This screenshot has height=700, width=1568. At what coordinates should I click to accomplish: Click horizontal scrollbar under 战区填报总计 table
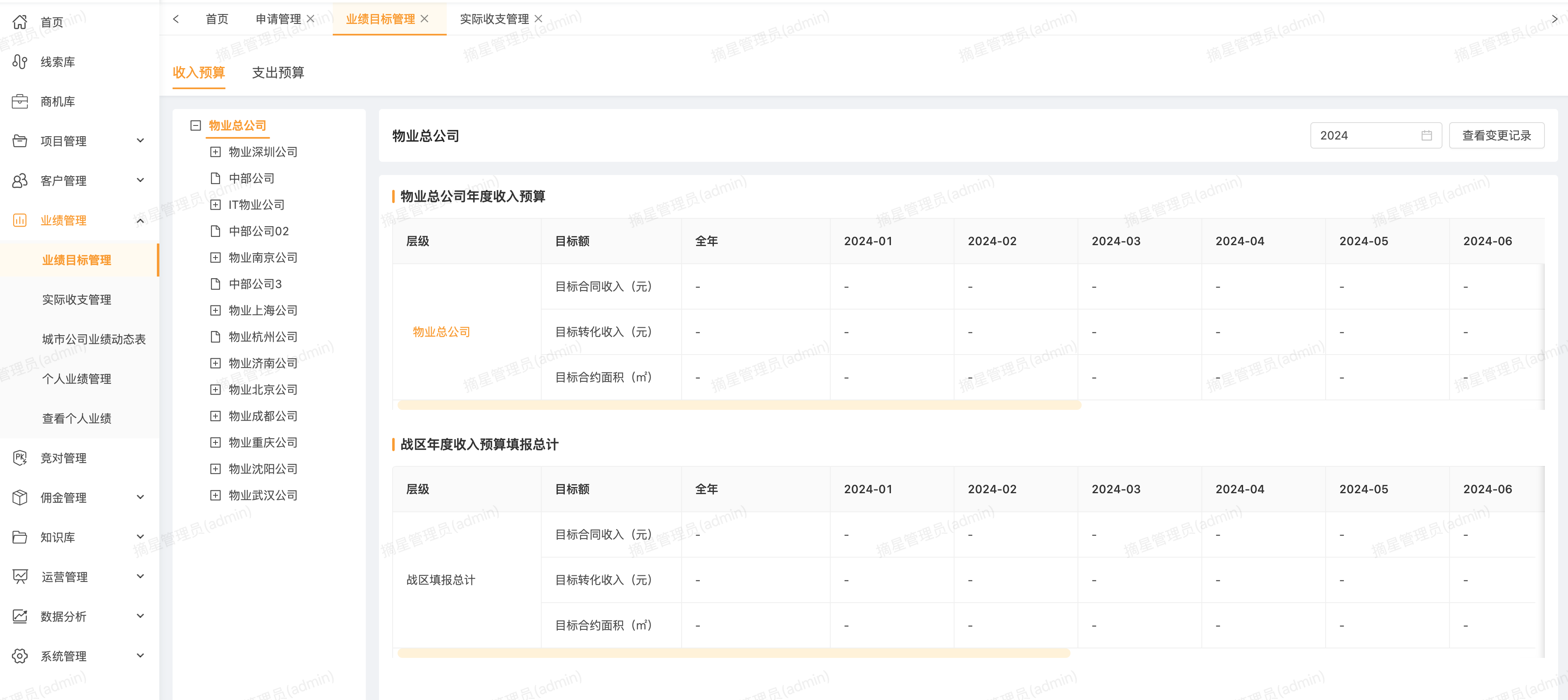click(734, 653)
